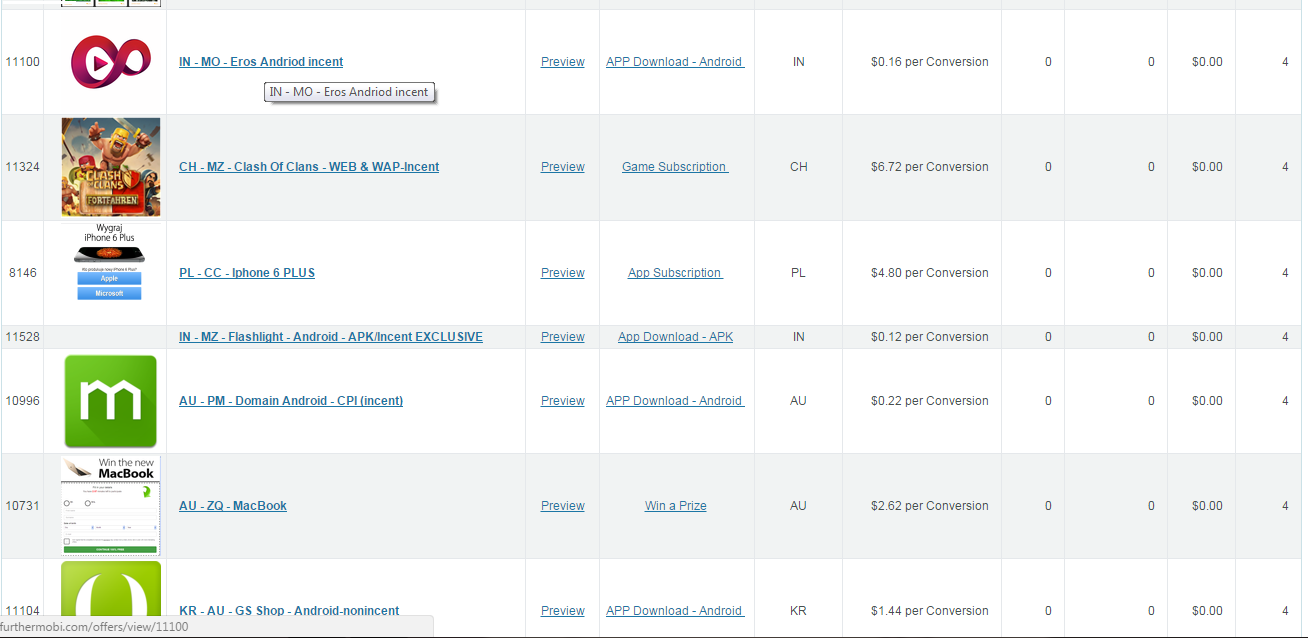This screenshot has width=1308, height=638.
Task: Open AU - PM - Domain Android CPI offer
Action: pos(290,401)
